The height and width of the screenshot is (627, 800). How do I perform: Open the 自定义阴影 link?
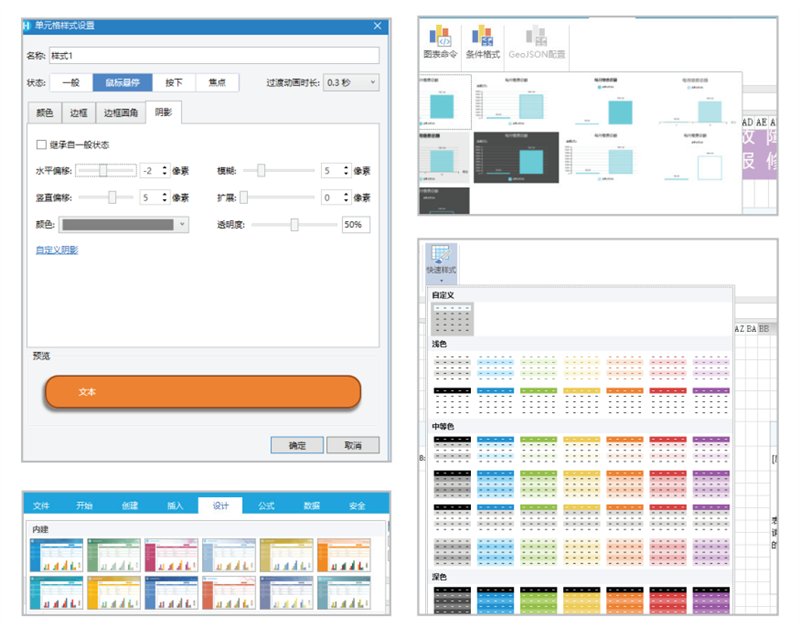(57, 250)
